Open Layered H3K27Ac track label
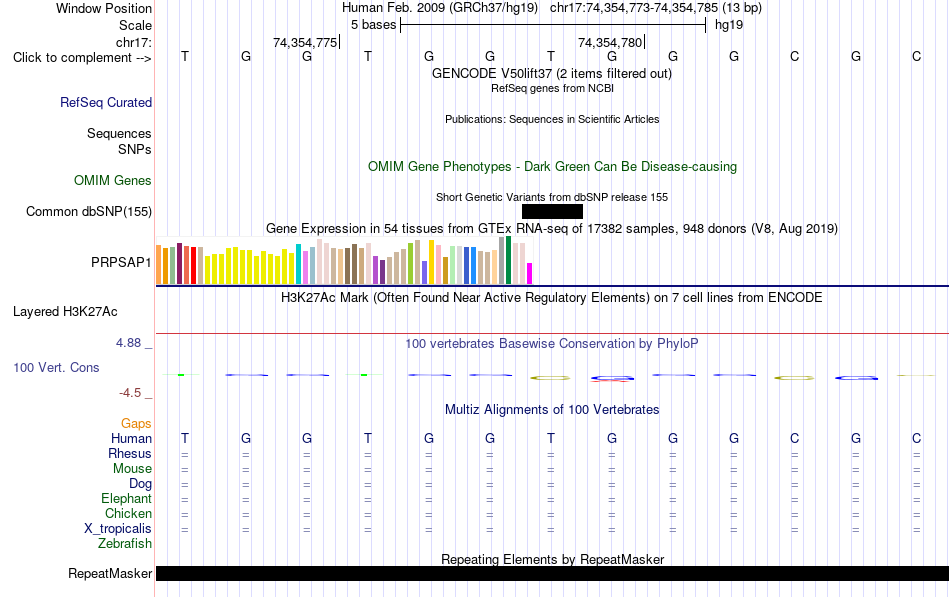Image resolution: width=950 pixels, height=597 pixels. coord(65,312)
